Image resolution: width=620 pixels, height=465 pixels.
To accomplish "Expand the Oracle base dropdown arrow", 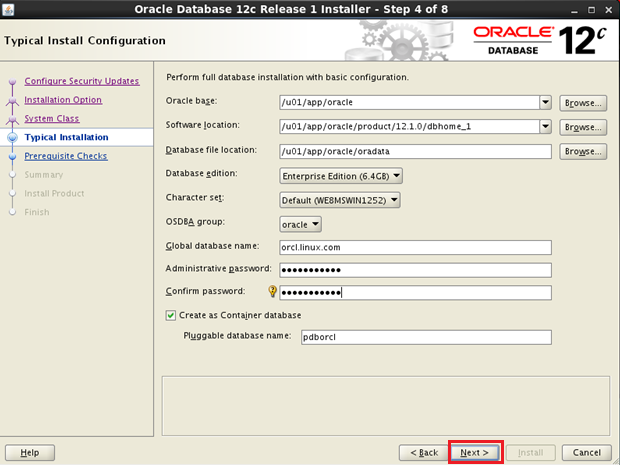I will pos(545,102).
